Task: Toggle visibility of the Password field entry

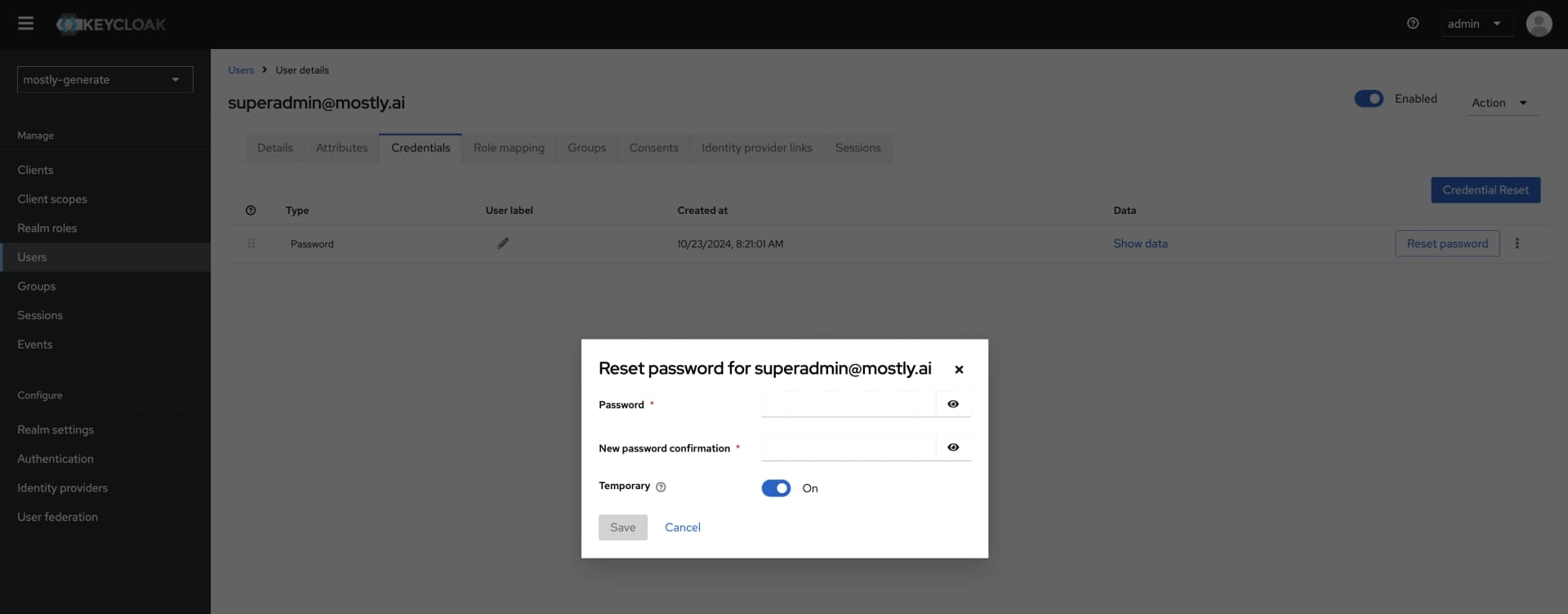Action: [953, 403]
